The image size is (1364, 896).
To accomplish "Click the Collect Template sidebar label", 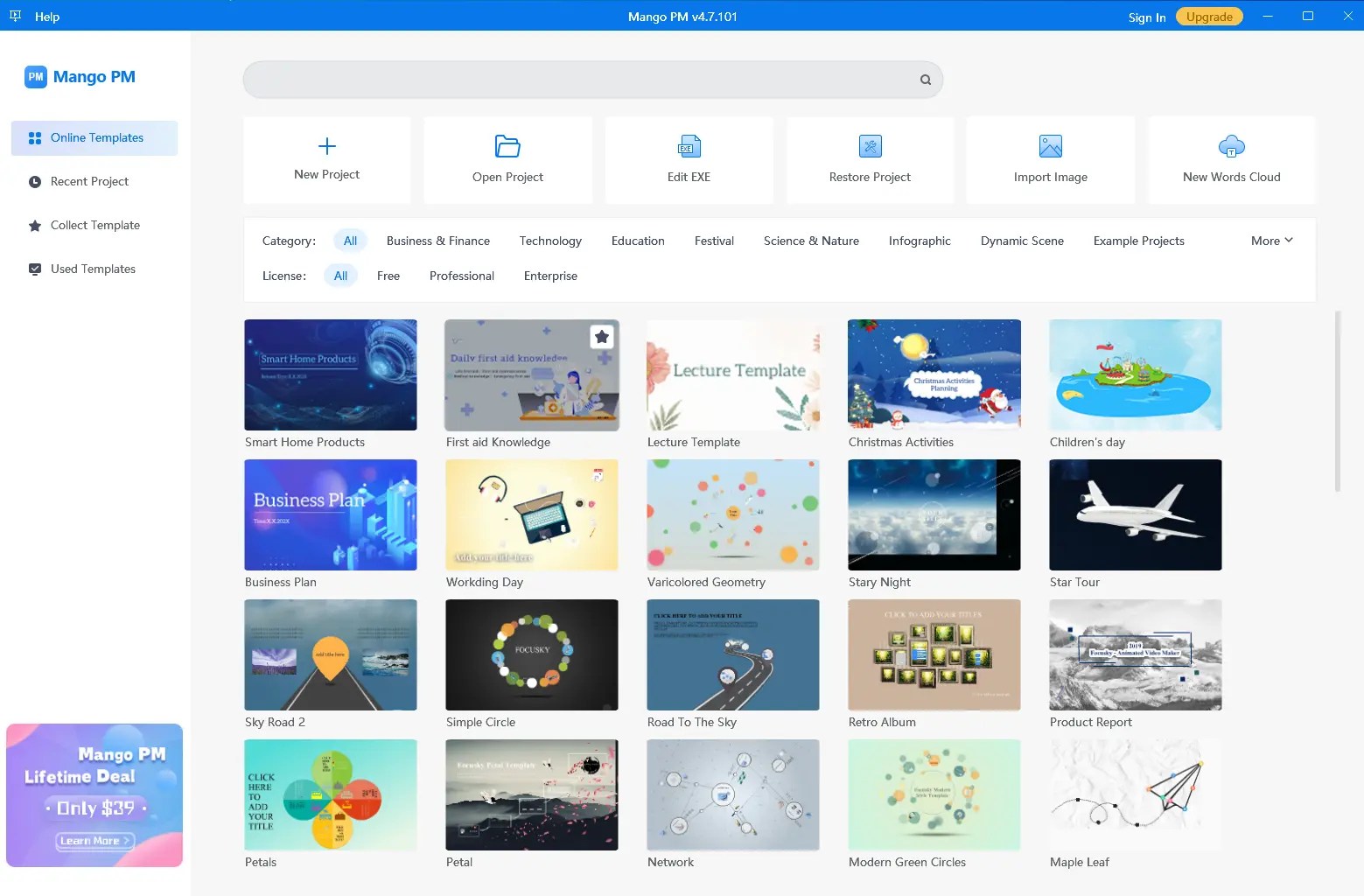I will (x=95, y=225).
